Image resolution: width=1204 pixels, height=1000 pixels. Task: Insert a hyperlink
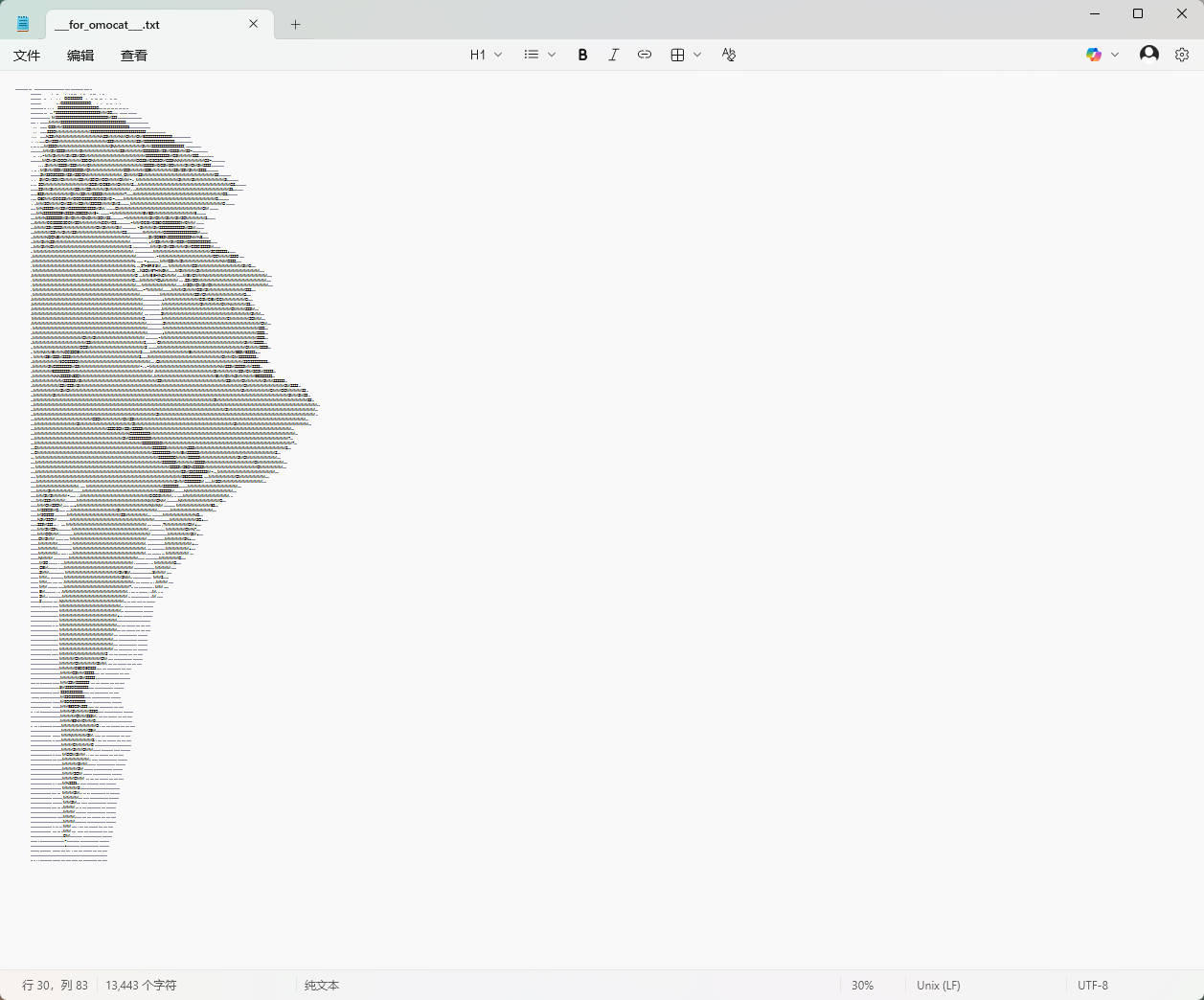pyautogui.click(x=645, y=55)
